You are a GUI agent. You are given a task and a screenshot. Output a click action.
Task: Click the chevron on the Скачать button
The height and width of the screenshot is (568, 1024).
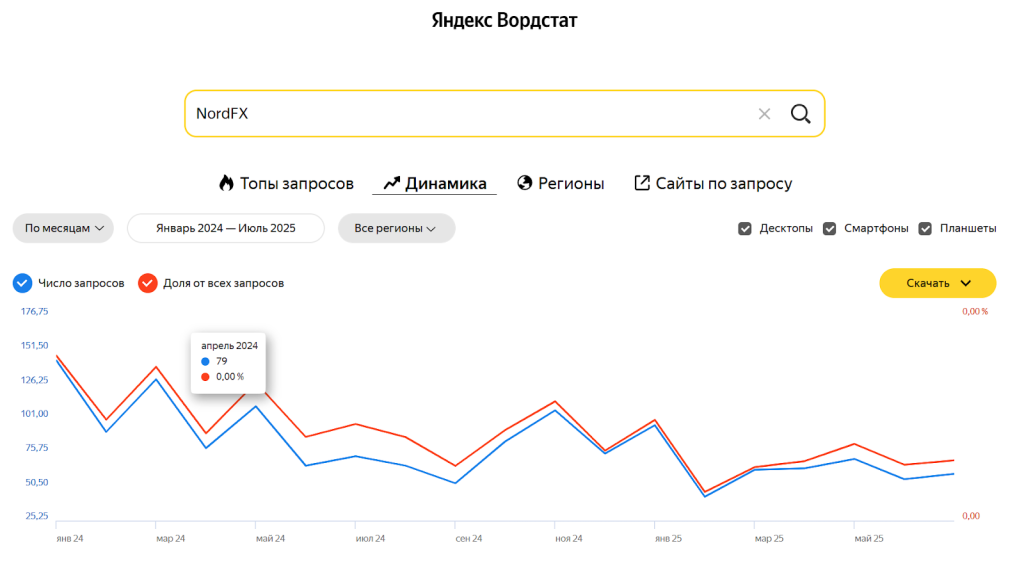tap(965, 283)
